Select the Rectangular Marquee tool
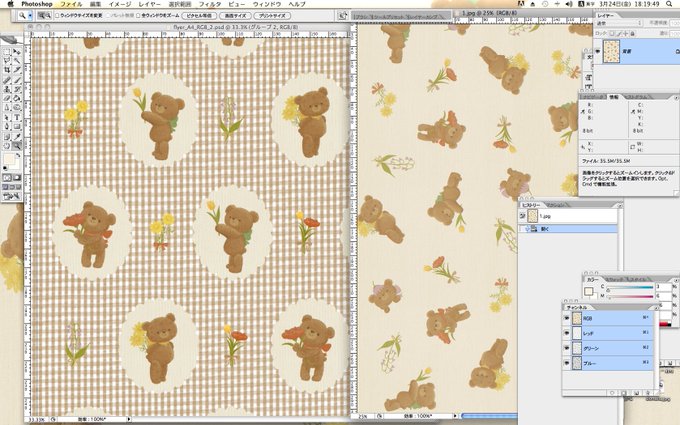 pyautogui.click(x=7, y=52)
